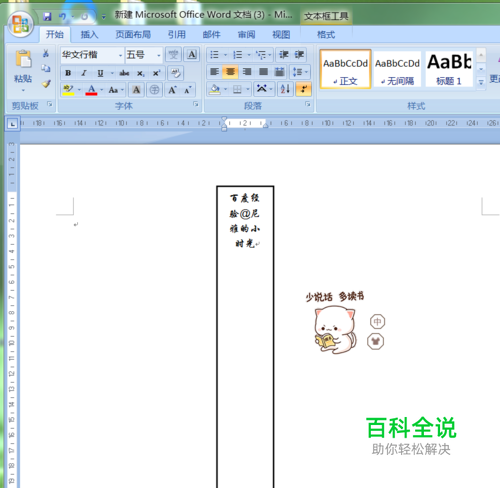Open the font color dropdown arrow
This screenshot has width=500, height=488.
click(x=102, y=90)
